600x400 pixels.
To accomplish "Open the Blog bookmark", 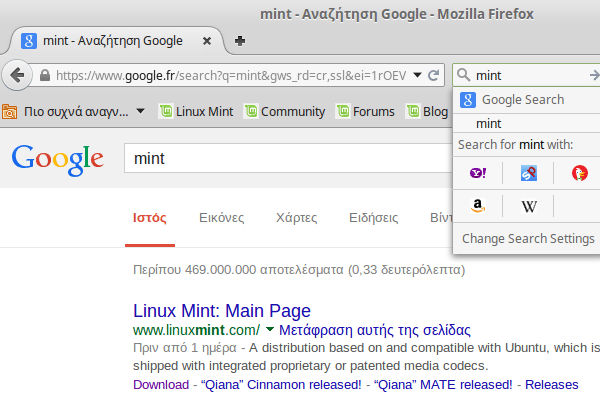I will click(427, 111).
